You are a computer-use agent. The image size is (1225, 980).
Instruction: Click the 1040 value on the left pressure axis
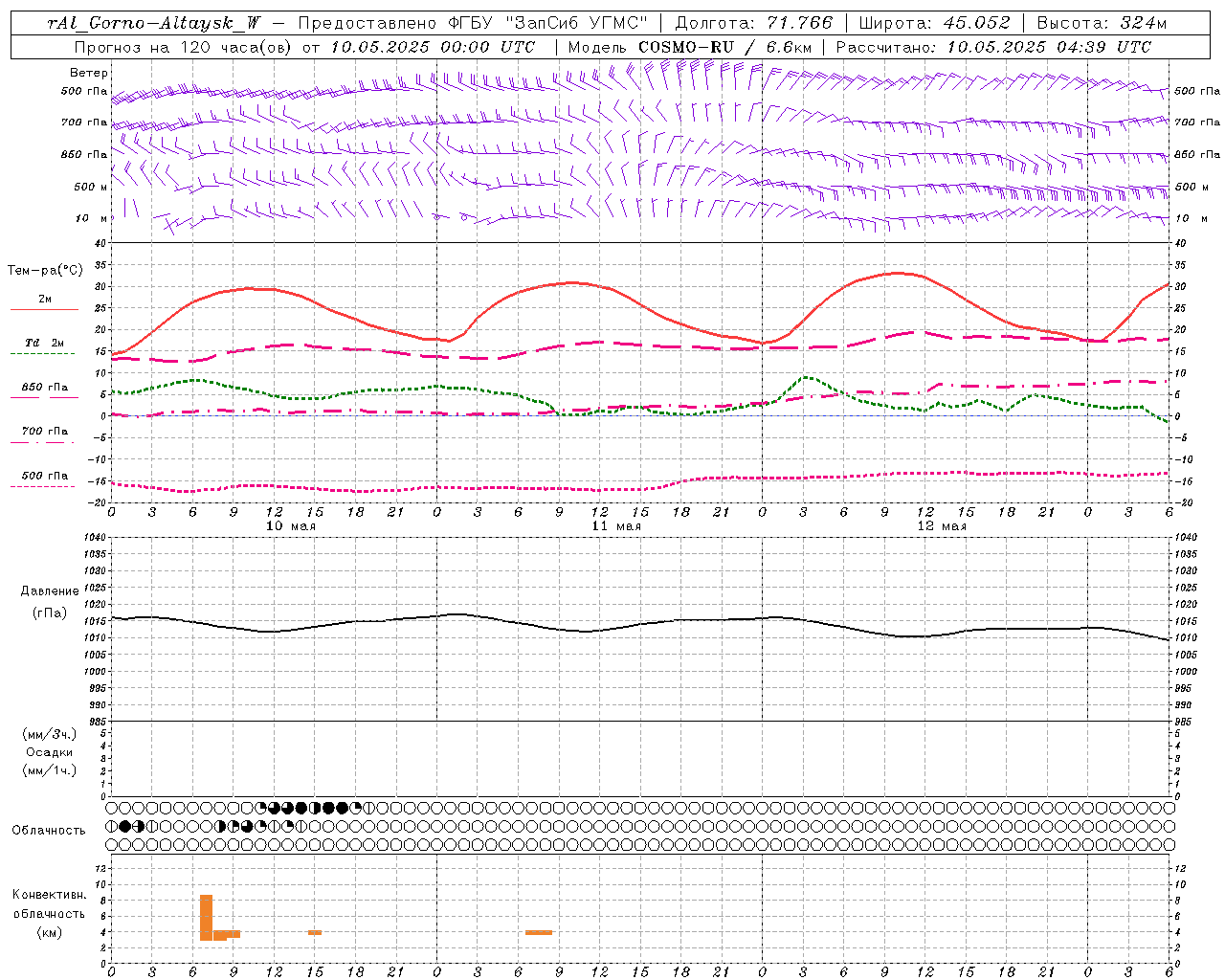96,538
